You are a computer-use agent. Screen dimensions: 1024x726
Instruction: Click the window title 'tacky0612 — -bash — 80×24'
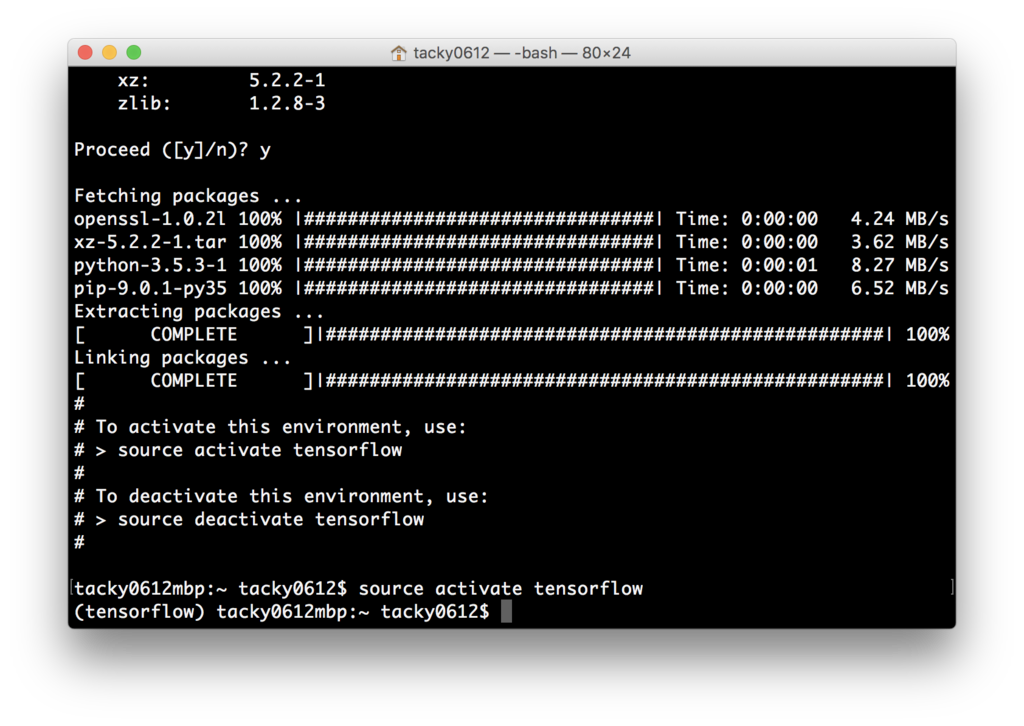[x=522, y=53]
